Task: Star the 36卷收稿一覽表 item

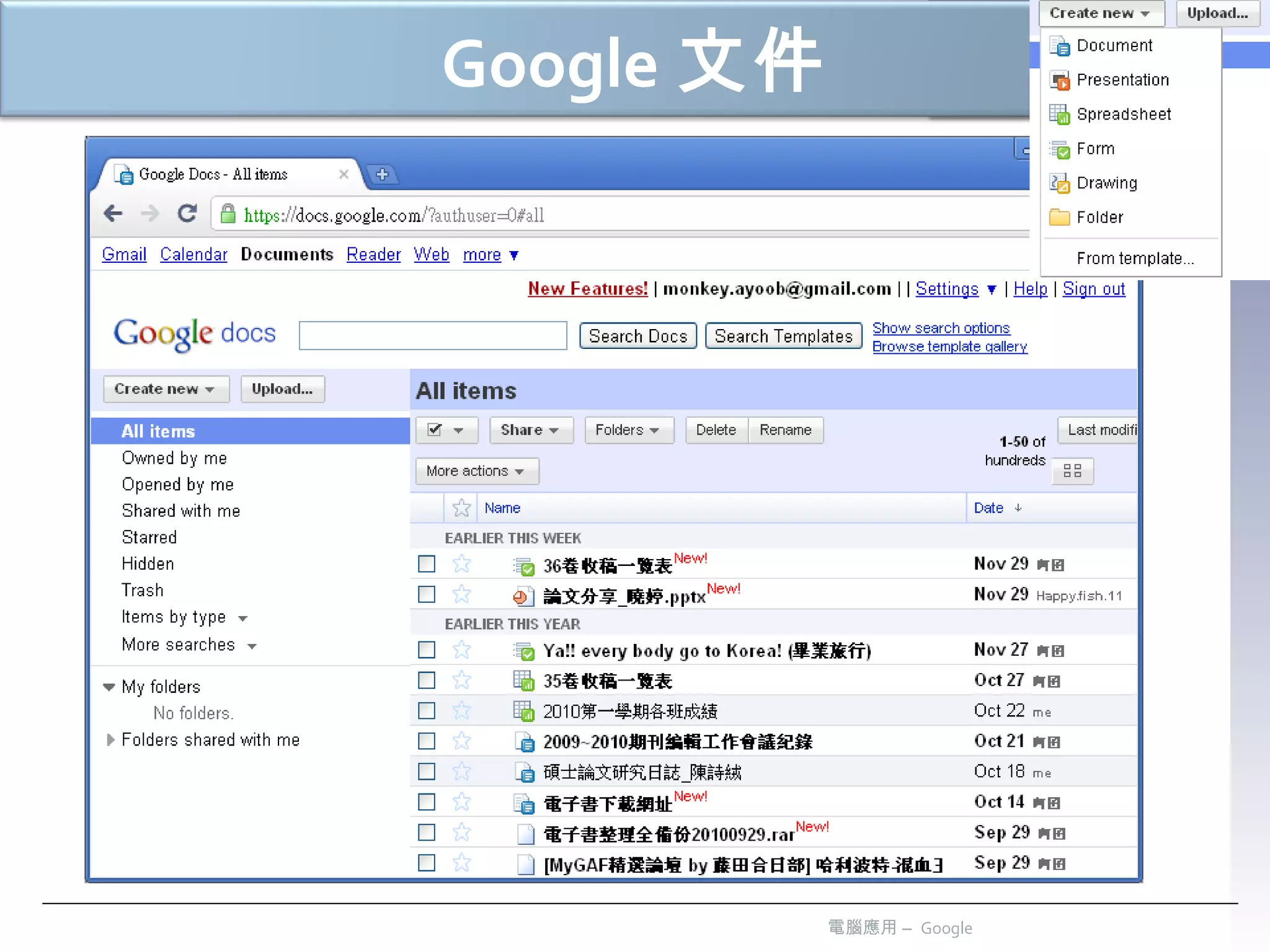Action: click(x=461, y=564)
